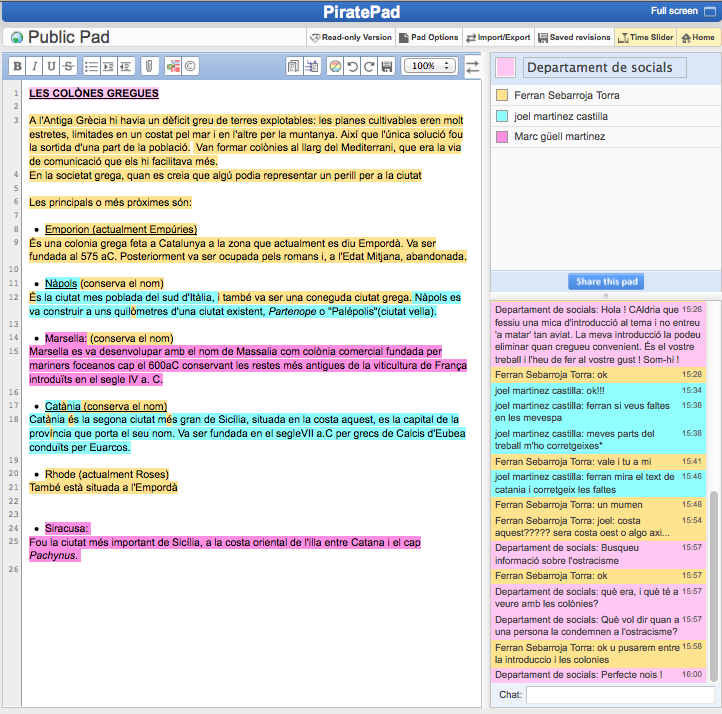Toggle the Full screen icon
722x714 pixels.
pyautogui.click(x=710, y=12)
